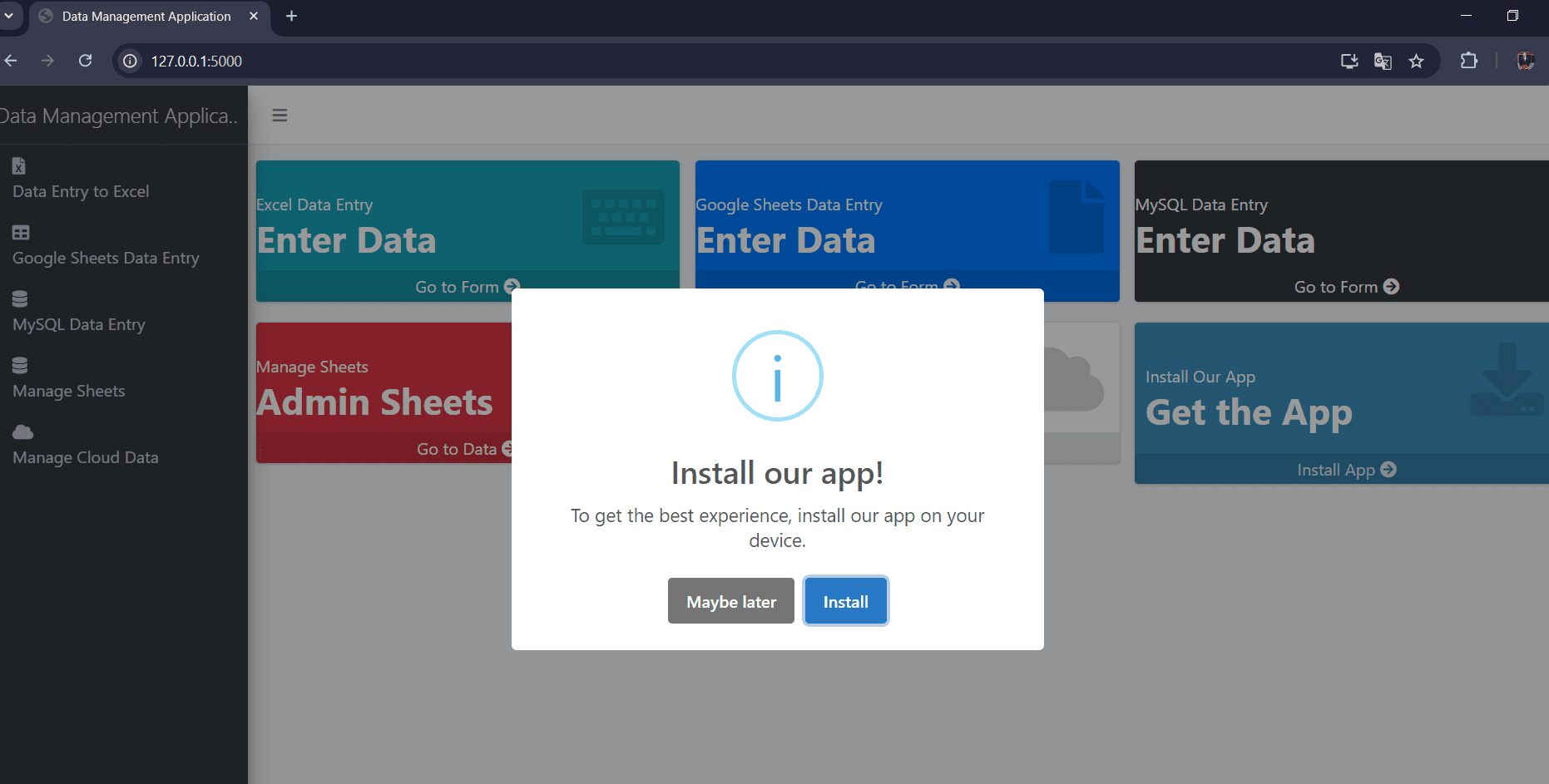Image resolution: width=1549 pixels, height=784 pixels.
Task: Click the Excel file icon in the sidebar
Action: (x=19, y=165)
